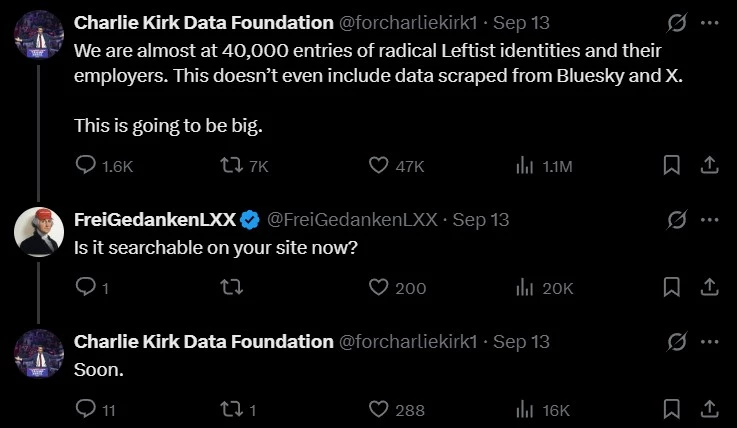
Task: Bookmark the FreiGedankenLXX reply
Action: (672, 288)
